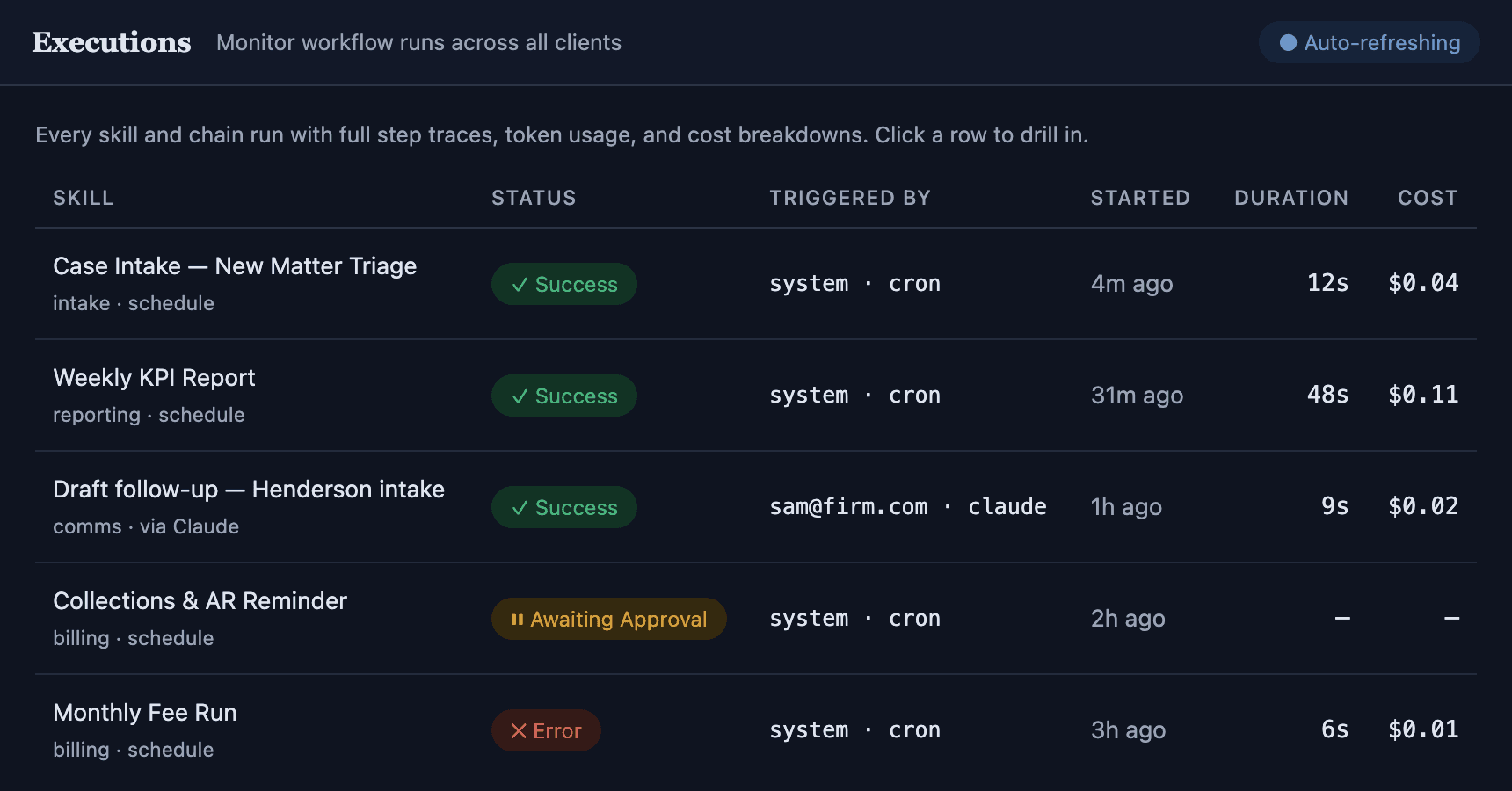
Task: Click the 6s duration value
Action: (x=1334, y=729)
